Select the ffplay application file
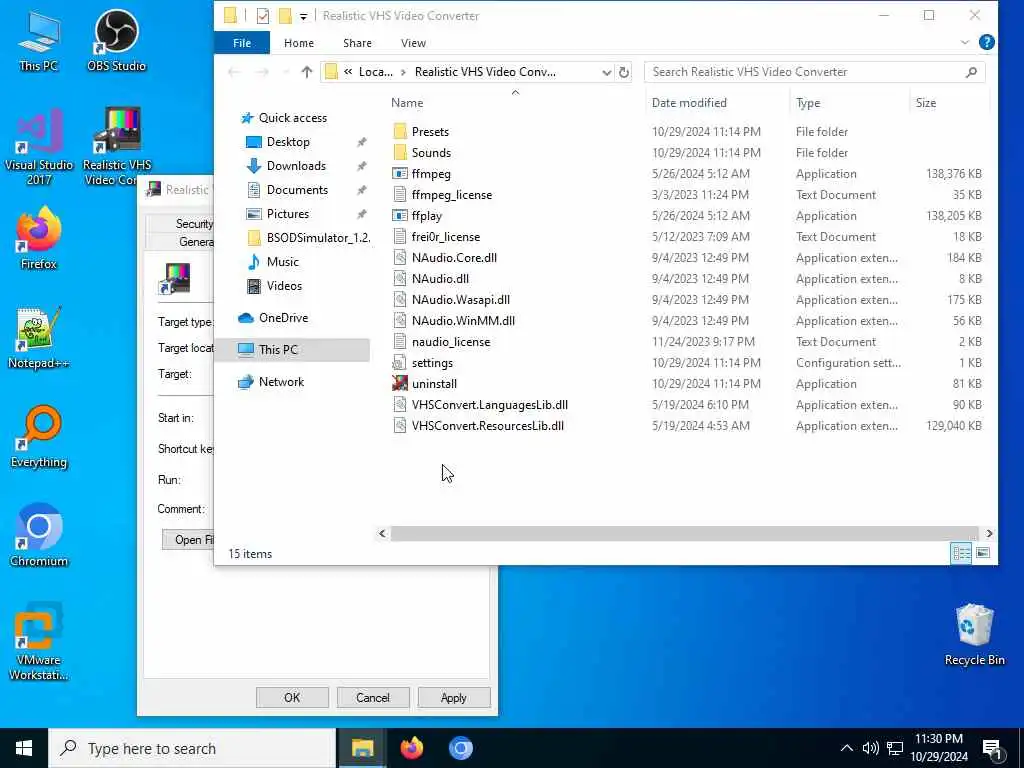This screenshot has height=768, width=1024. (x=426, y=216)
